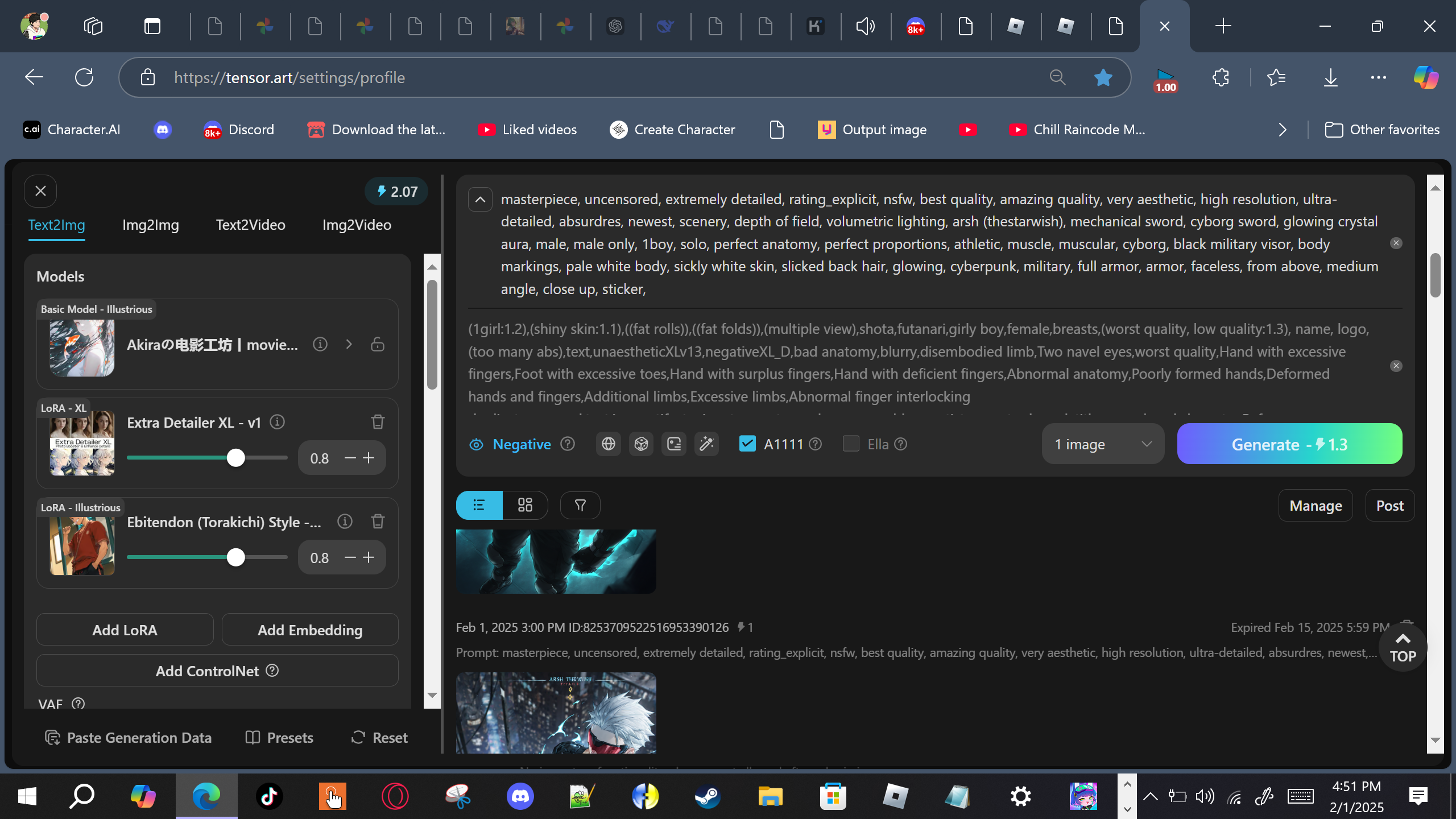
Task: Open the Text2Video tab
Action: pyautogui.click(x=250, y=225)
